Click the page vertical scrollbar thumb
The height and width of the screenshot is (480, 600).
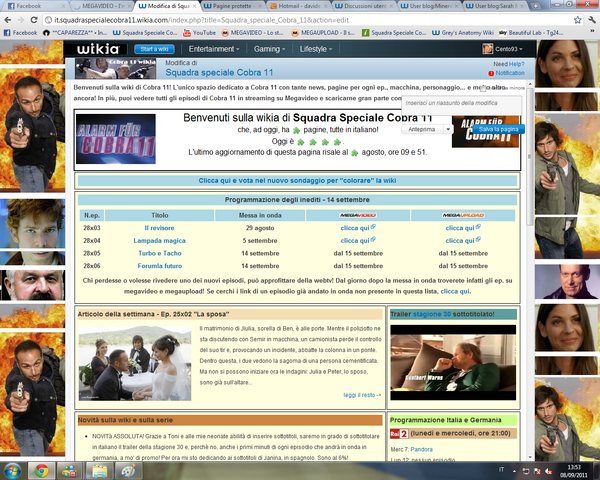(530, 157)
